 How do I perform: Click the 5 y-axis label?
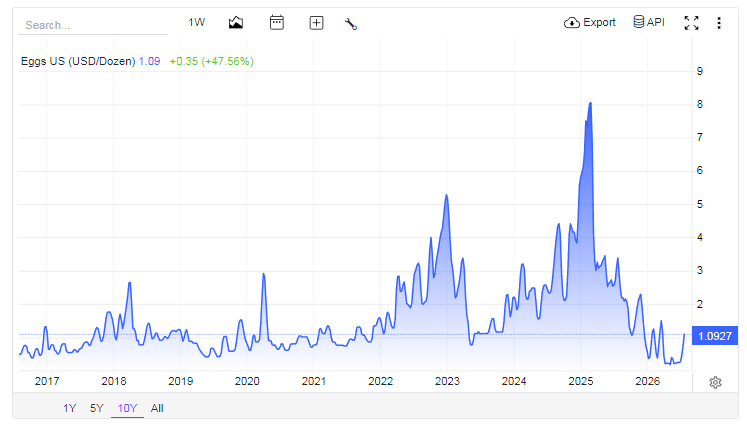(x=699, y=204)
